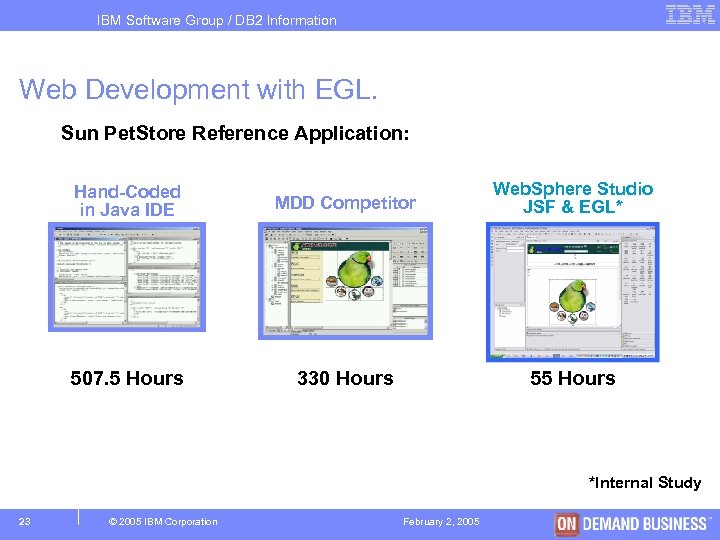This screenshot has height=540, width=720.
Task: Select the '507.5 Hours' value
Action: 127,378
